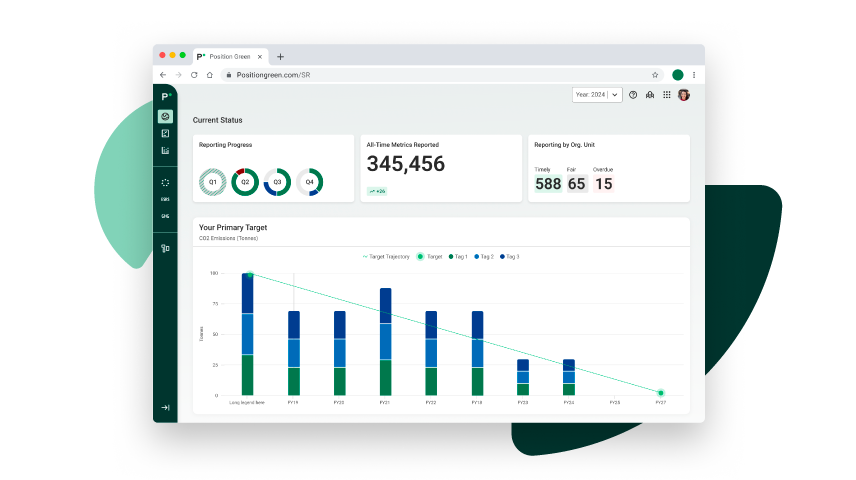Open the browser three-dot menu
This screenshot has height=480, width=856.
[x=694, y=75]
